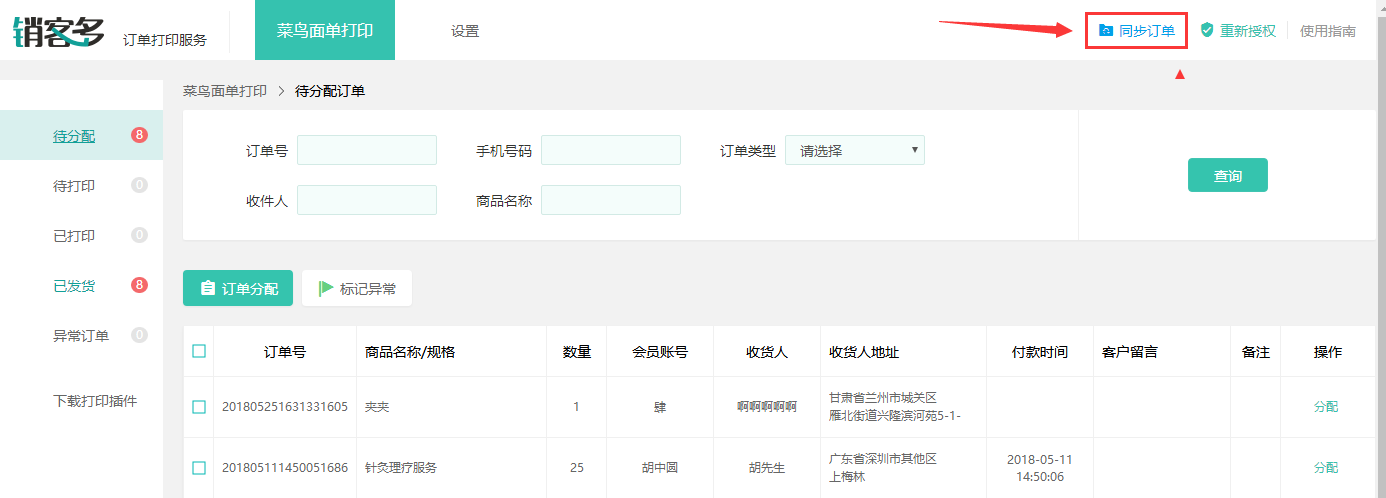Viewport: 1386px width, 498px height.
Task: Focus the 订单号 input field
Action: (367, 150)
